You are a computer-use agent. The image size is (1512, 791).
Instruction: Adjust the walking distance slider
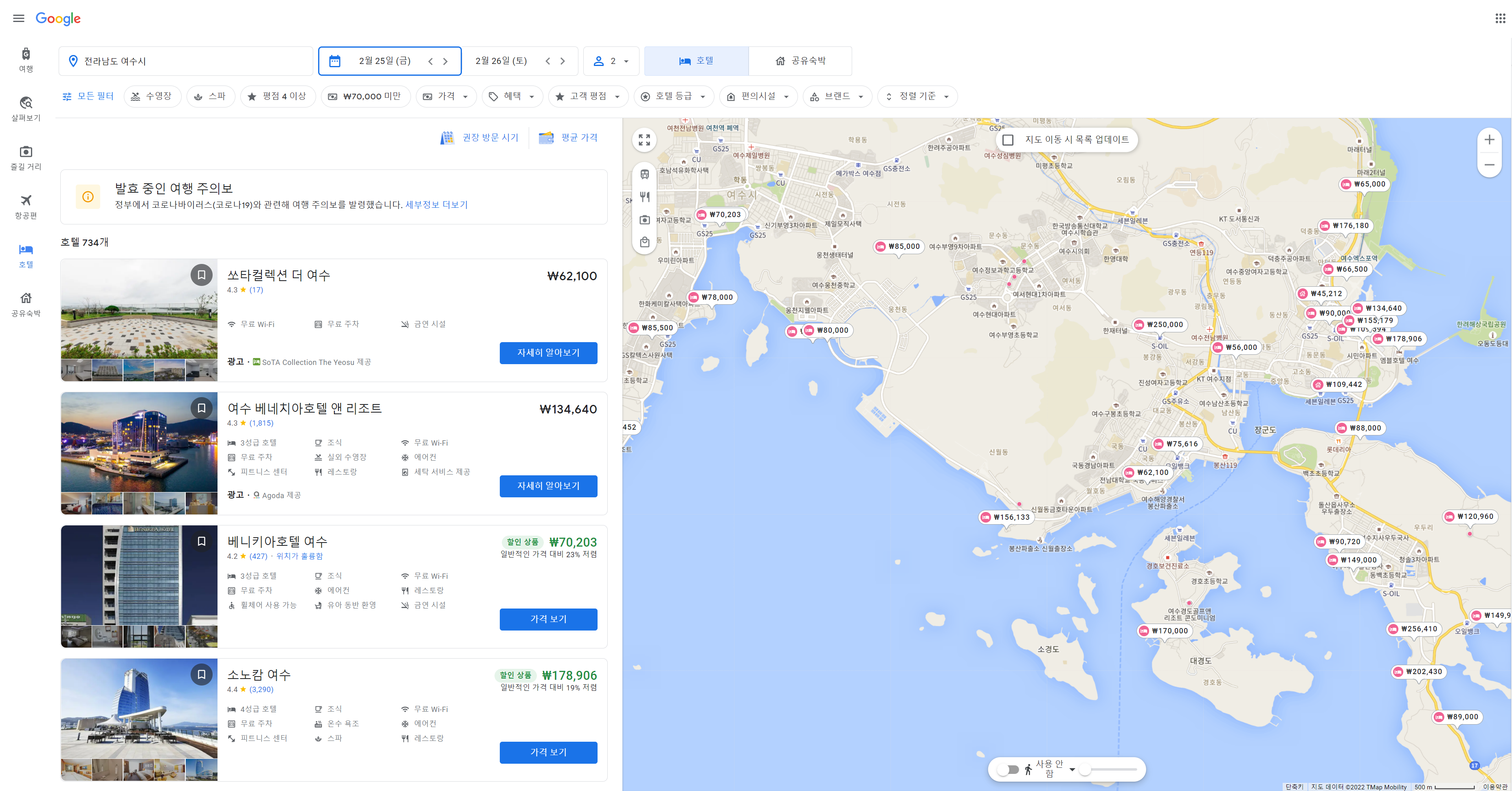(x=1109, y=769)
